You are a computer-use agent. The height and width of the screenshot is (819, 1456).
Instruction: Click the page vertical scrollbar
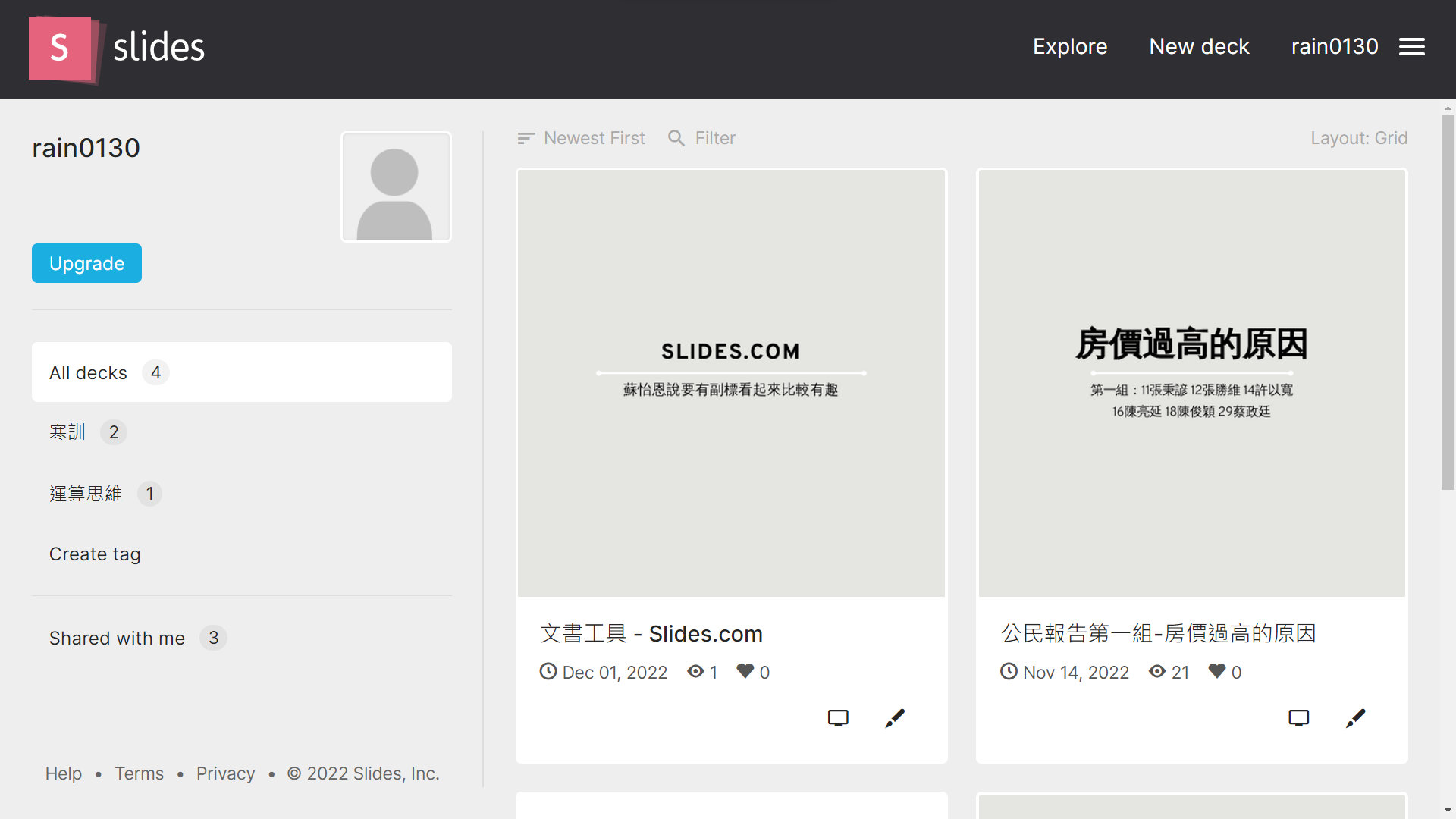[x=1448, y=303]
